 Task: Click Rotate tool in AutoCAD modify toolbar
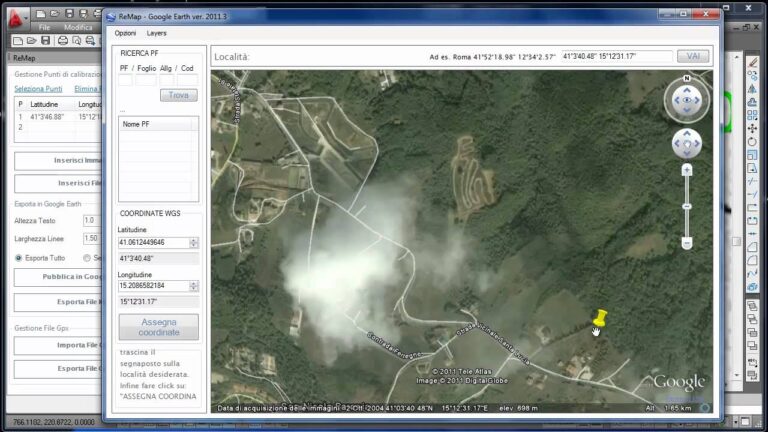point(752,142)
